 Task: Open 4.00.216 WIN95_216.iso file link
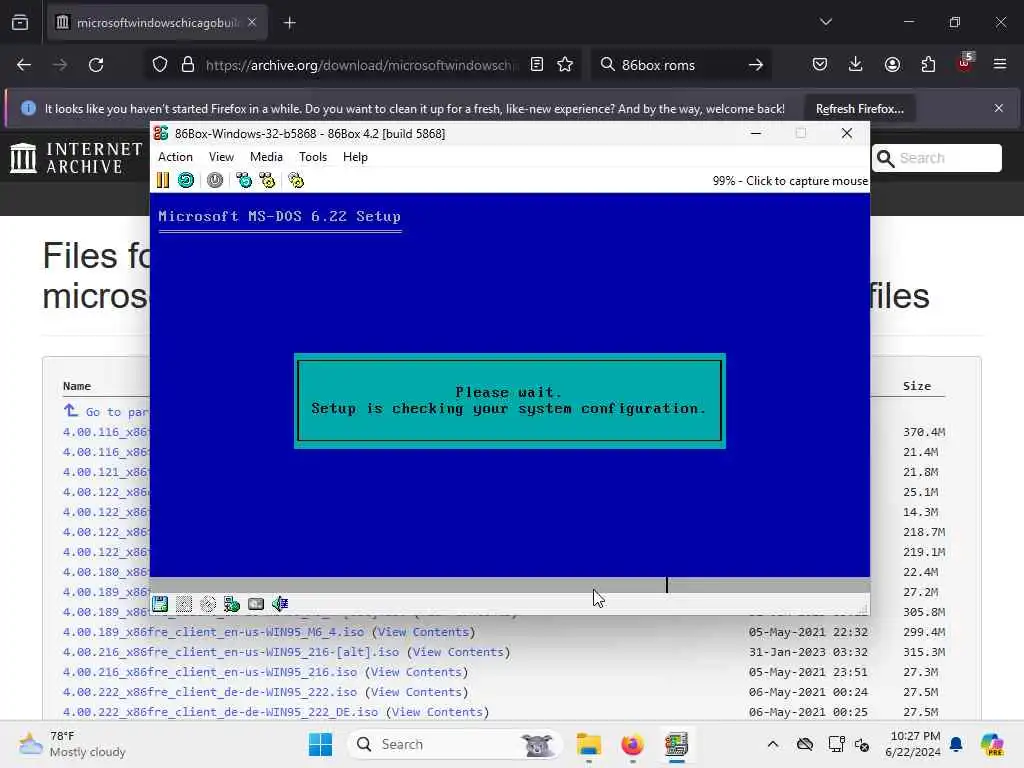point(210,672)
